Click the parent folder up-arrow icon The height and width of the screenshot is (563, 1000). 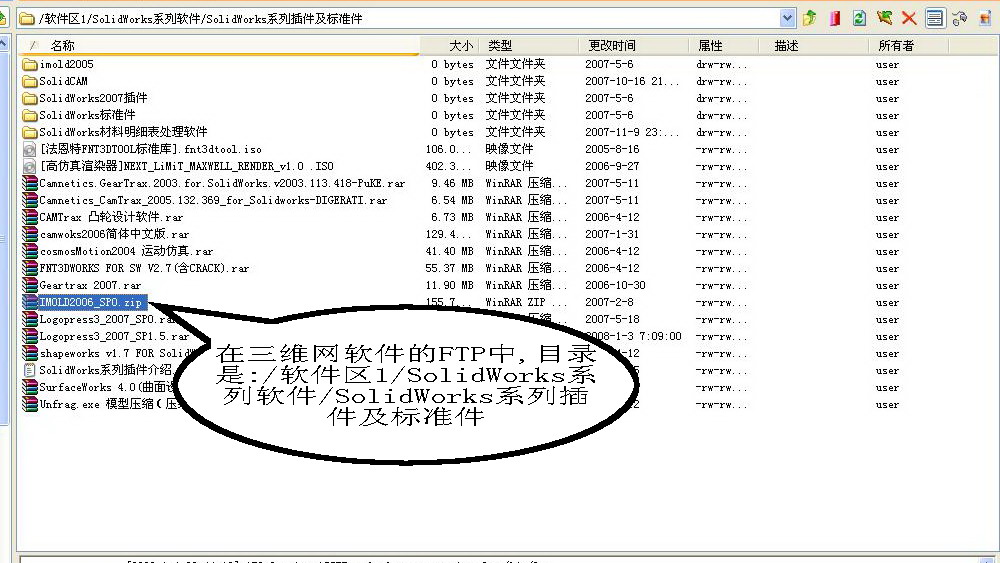[810, 18]
